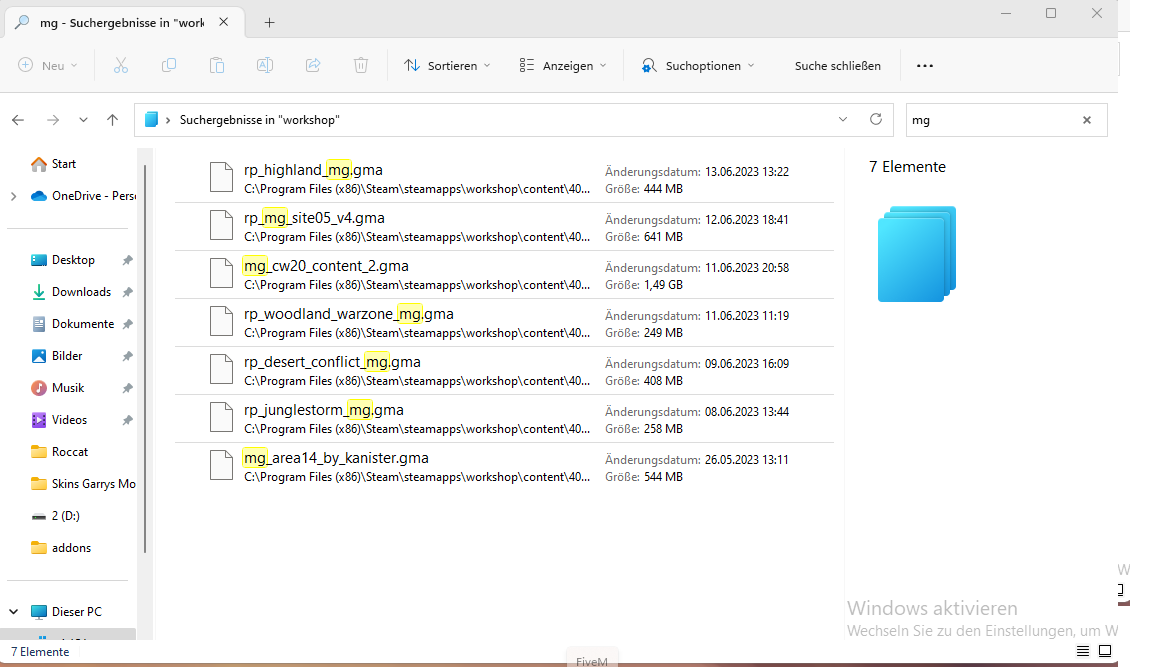Select file rp_mg_site05_v4.gma
This screenshot has width=1152, height=667.
504,226
